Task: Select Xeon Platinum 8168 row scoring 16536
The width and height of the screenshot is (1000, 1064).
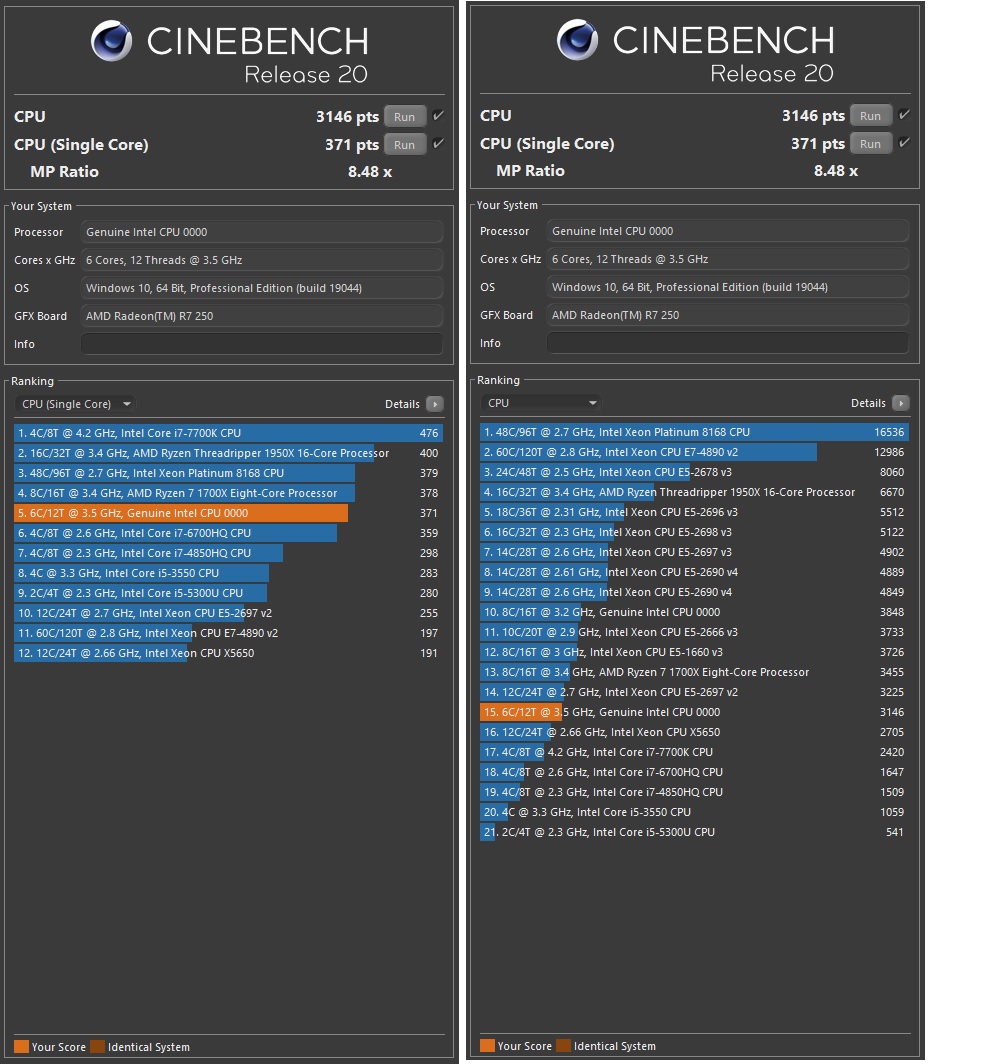Action: [695, 432]
